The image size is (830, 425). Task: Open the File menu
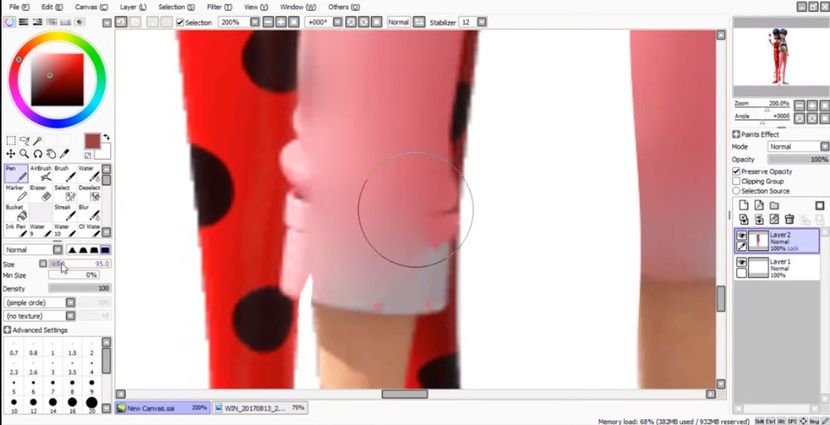coord(20,7)
